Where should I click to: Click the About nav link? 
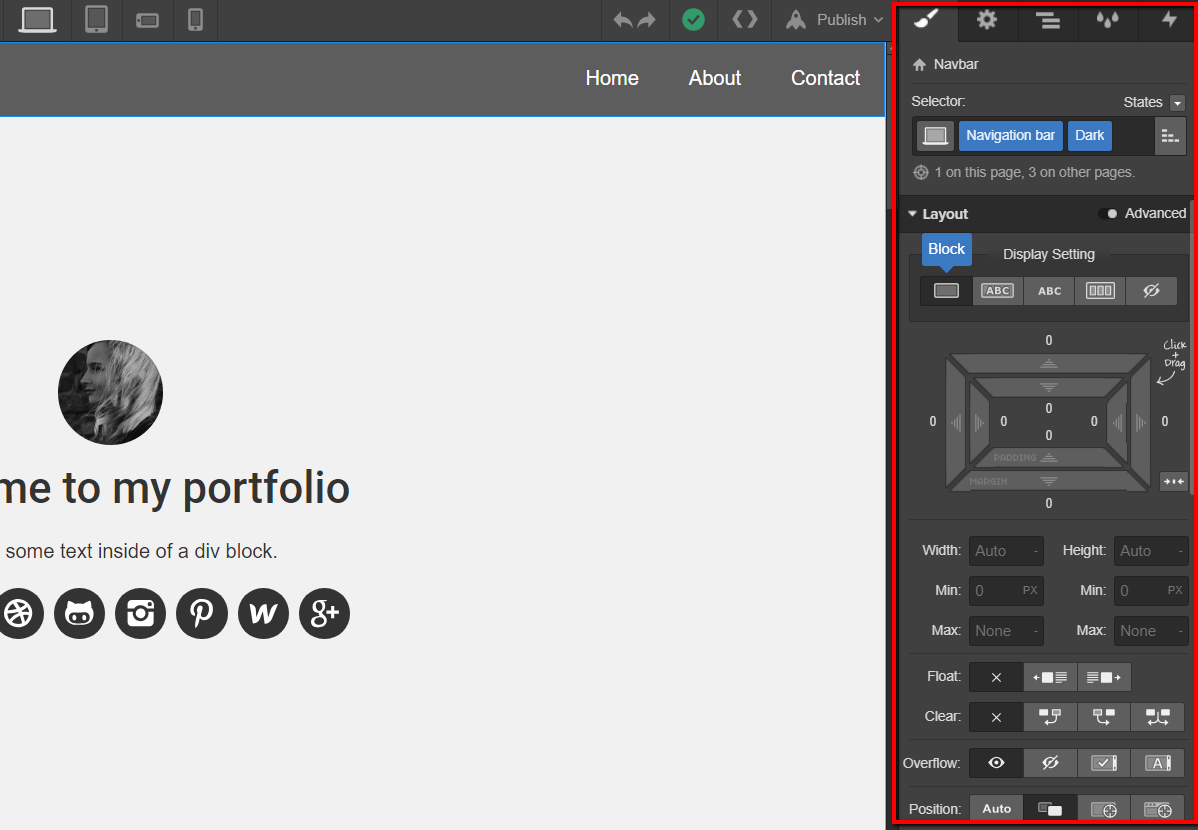[x=714, y=78]
